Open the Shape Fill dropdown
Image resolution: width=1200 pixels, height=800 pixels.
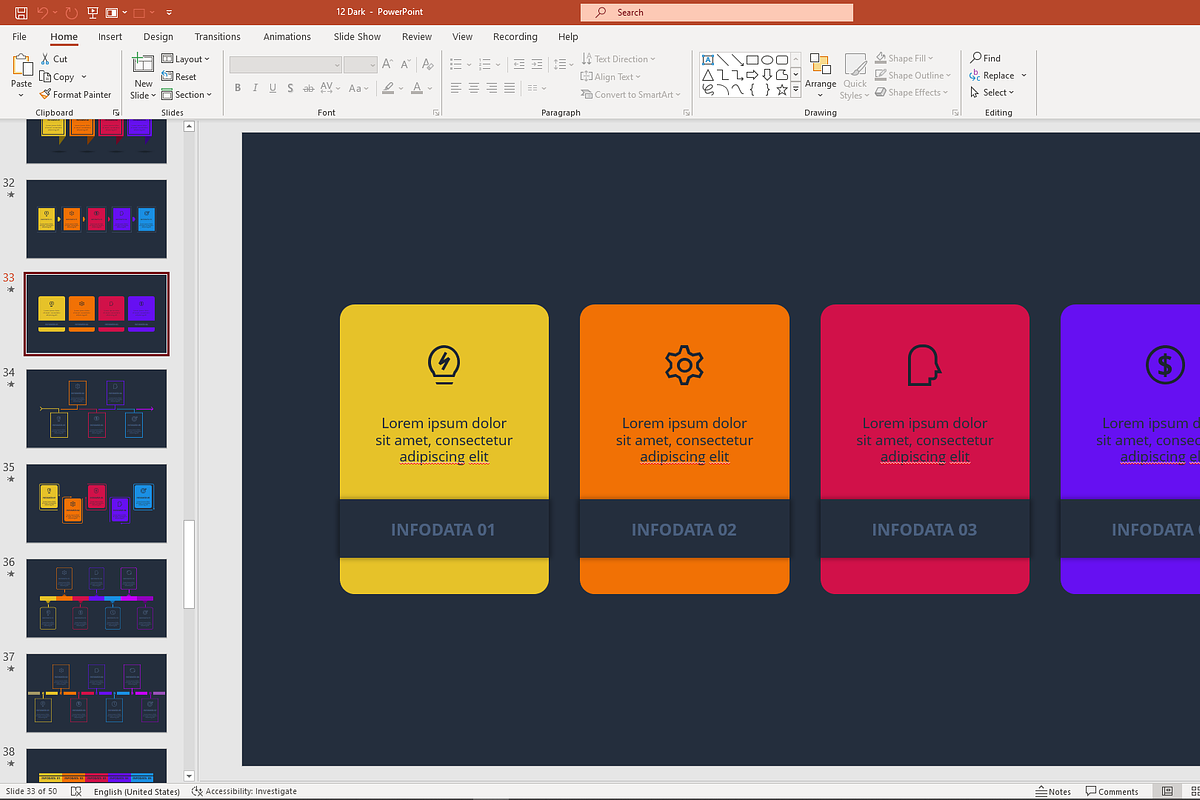(903, 58)
